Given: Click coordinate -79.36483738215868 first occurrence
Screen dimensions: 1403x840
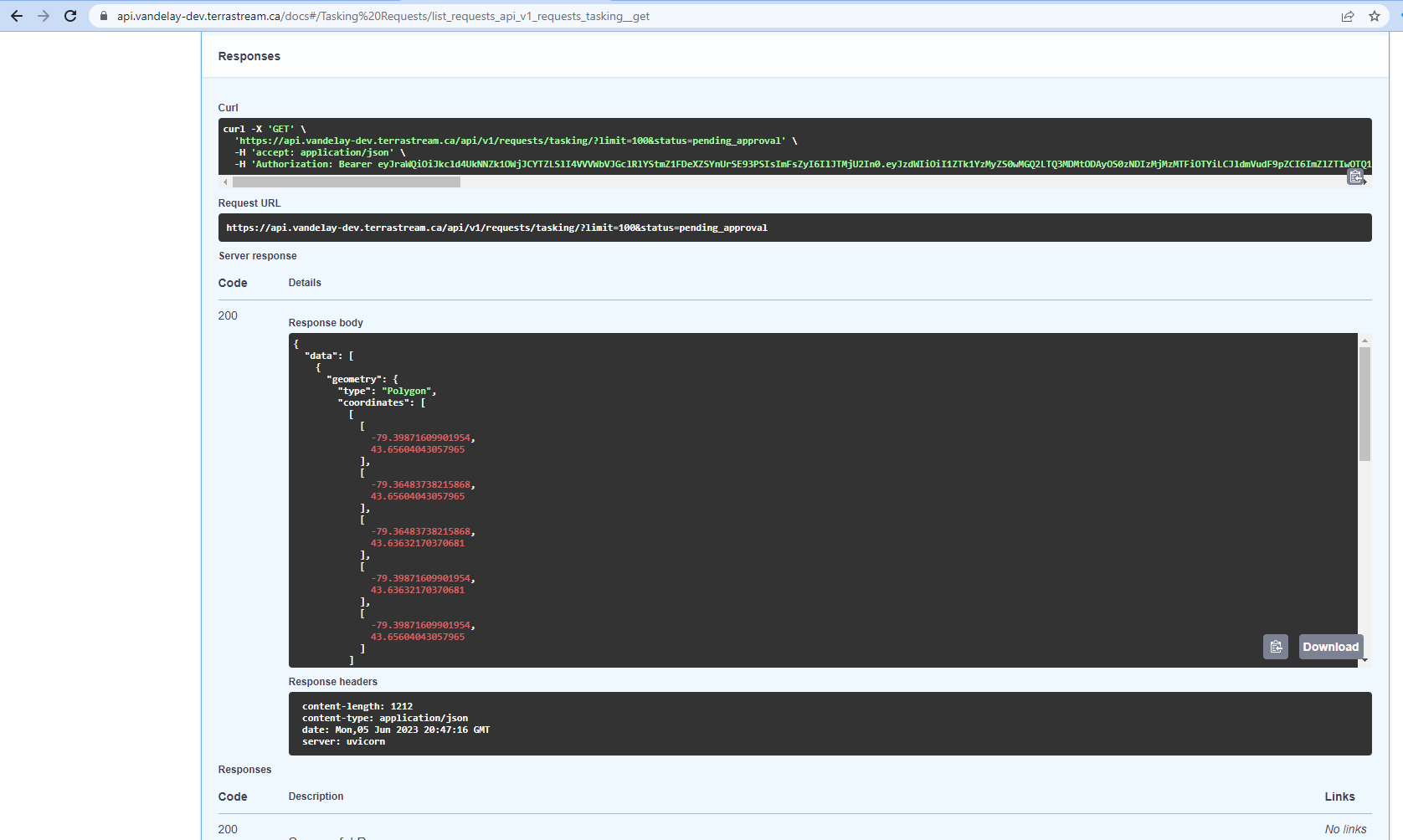Looking at the screenshot, I should coord(421,484).
